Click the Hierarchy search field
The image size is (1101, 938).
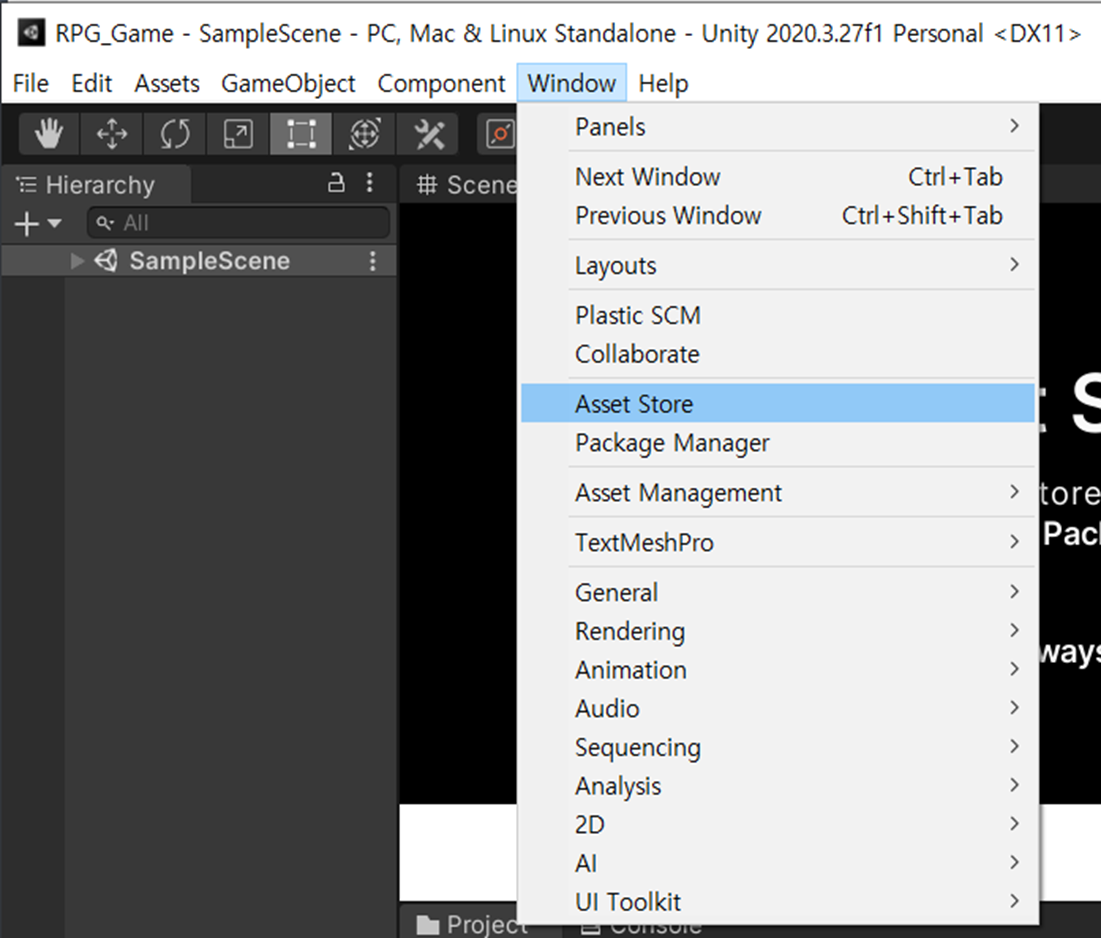[238, 223]
